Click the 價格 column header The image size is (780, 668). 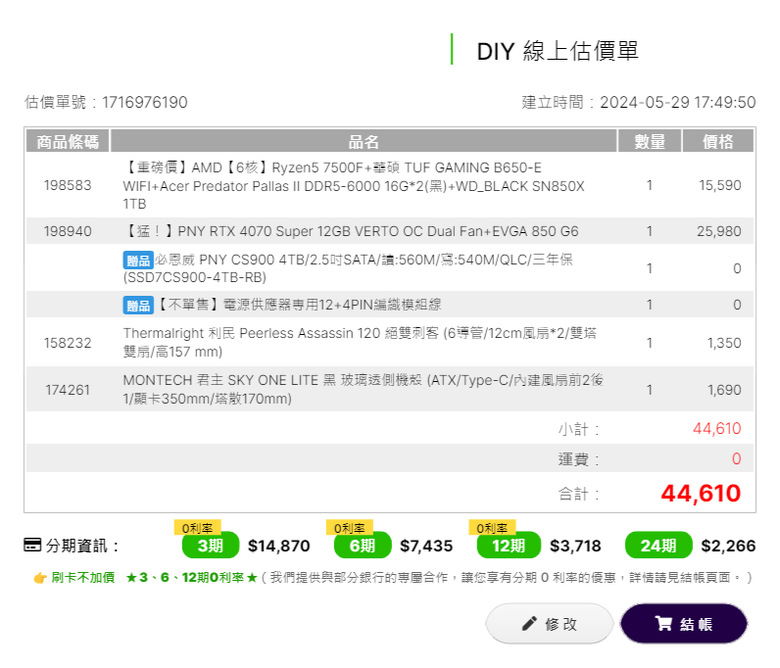pyautogui.click(x=718, y=141)
